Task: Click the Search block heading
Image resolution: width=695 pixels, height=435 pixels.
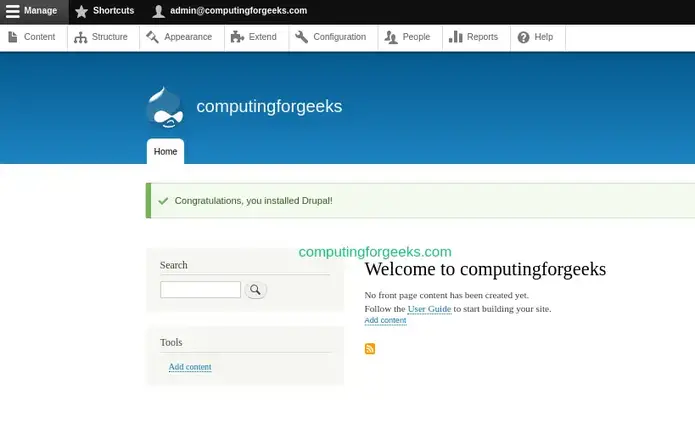Action: pos(173,265)
